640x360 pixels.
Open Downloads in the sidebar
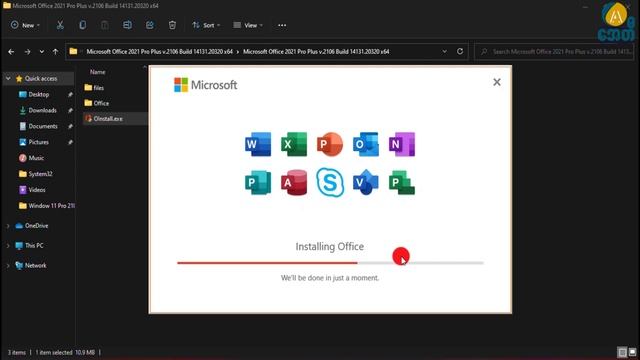coord(42,110)
